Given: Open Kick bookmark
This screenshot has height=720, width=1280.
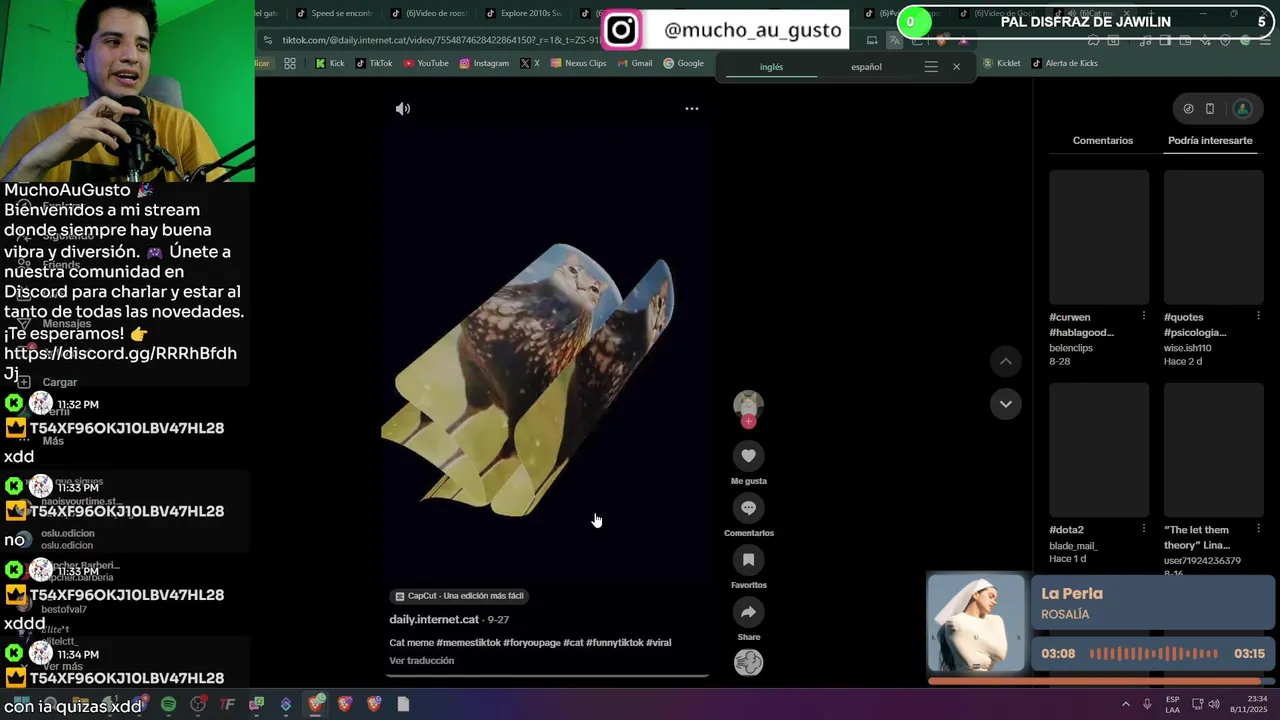Looking at the screenshot, I should pyautogui.click(x=330, y=63).
